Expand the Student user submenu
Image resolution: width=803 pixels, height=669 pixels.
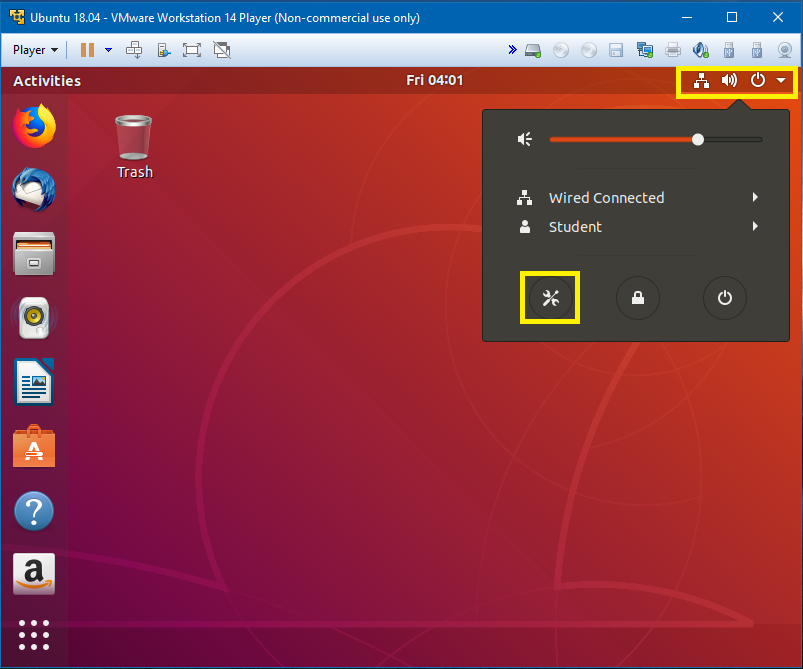coord(637,226)
